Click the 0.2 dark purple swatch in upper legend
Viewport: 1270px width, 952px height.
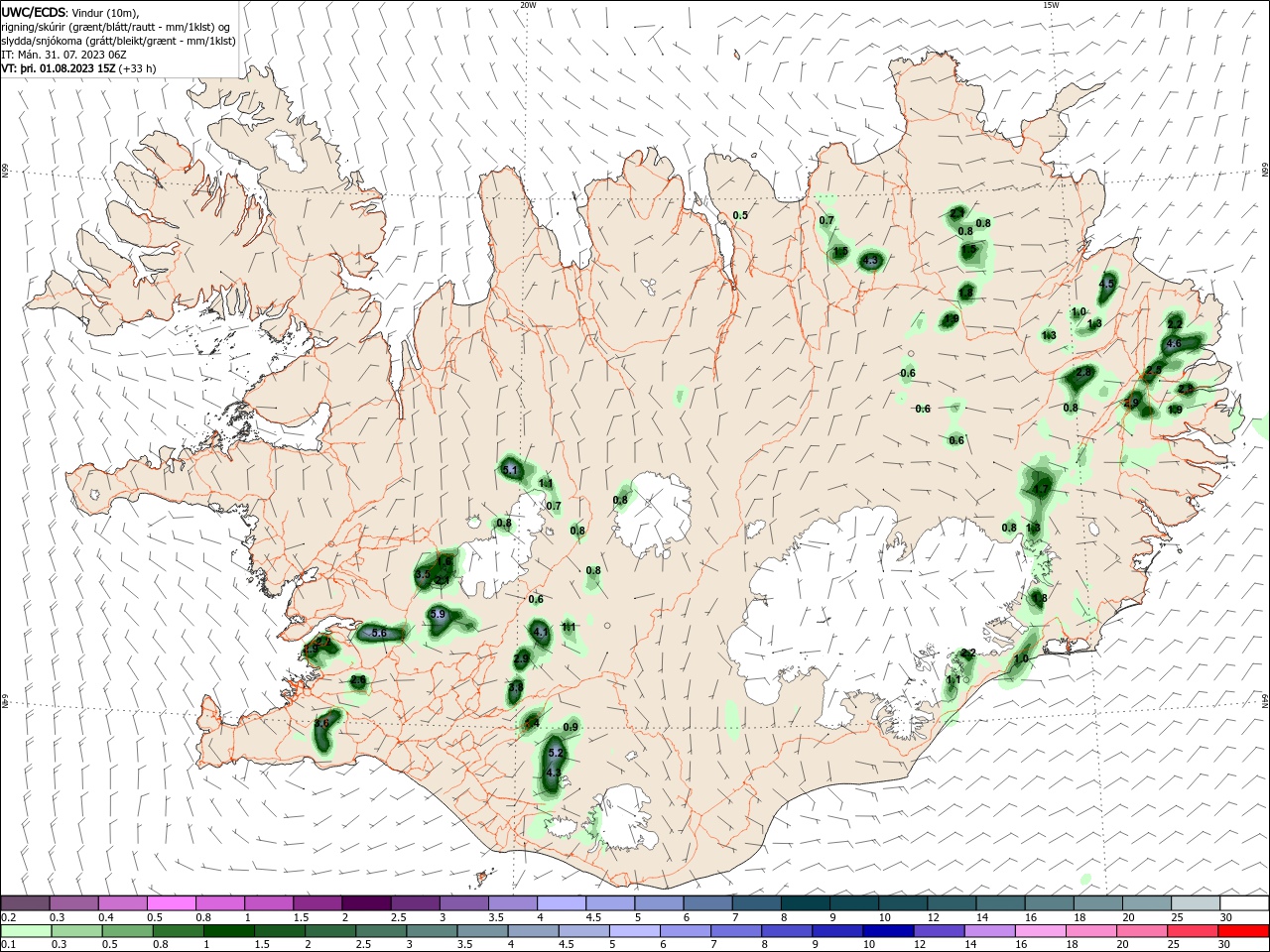pos(25,903)
